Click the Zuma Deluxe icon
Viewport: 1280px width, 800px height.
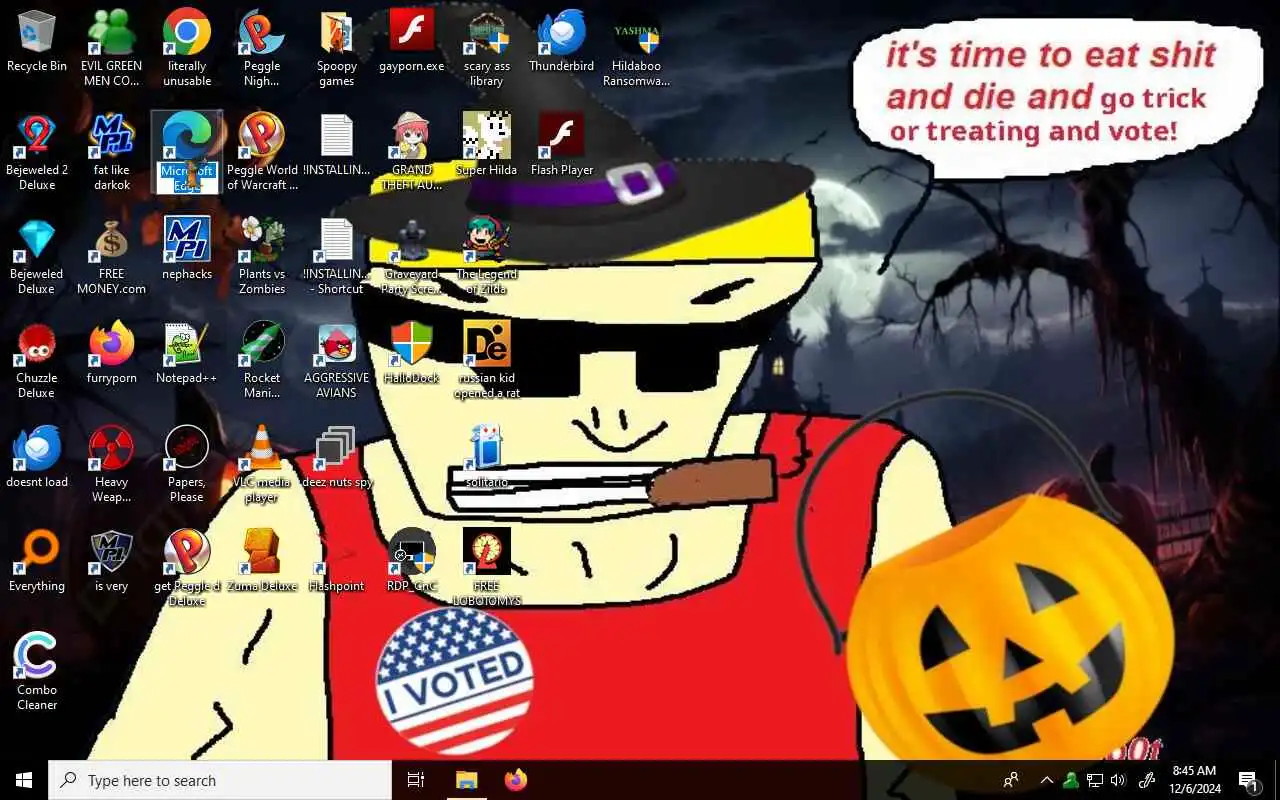[x=262, y=562]
